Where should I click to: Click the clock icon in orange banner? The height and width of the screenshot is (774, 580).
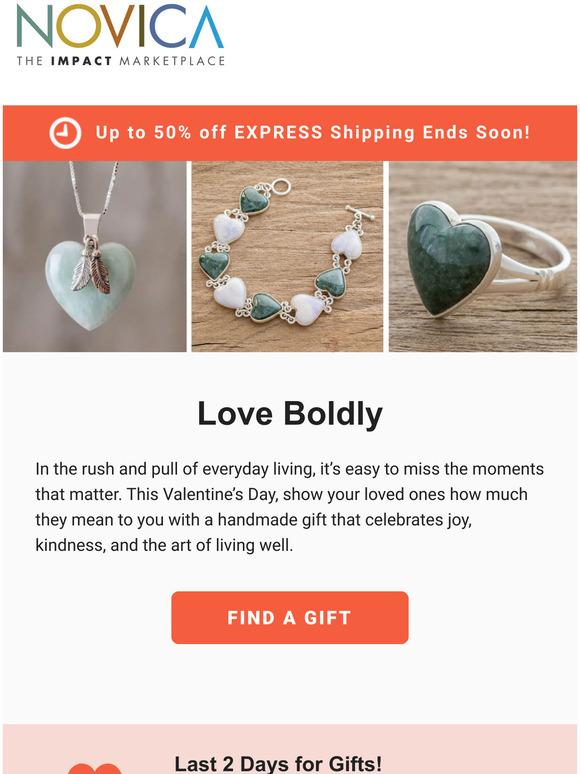click(x=65, y=133)
